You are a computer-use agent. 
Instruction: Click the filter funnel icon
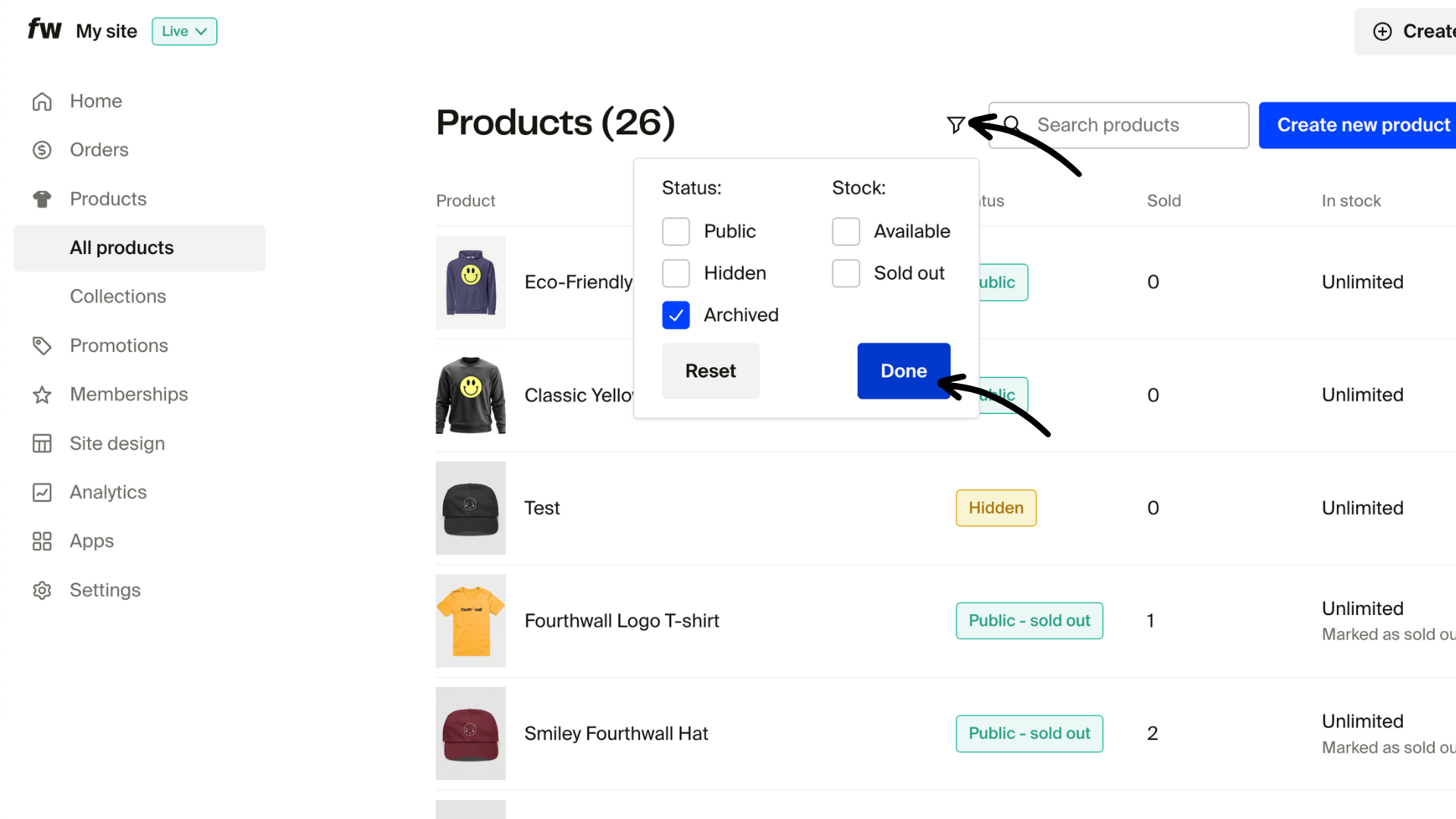955,125
